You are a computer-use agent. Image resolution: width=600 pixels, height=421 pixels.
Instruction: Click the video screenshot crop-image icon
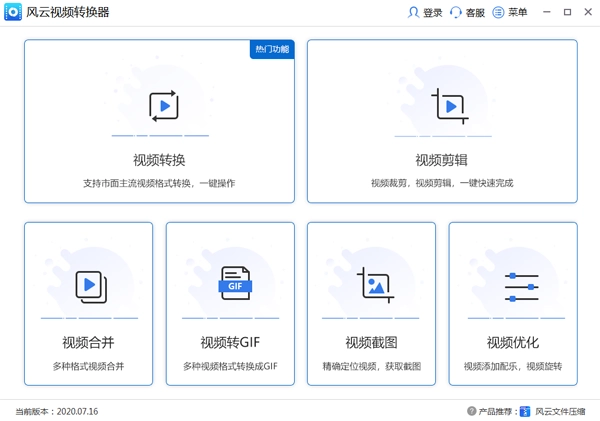373,287
